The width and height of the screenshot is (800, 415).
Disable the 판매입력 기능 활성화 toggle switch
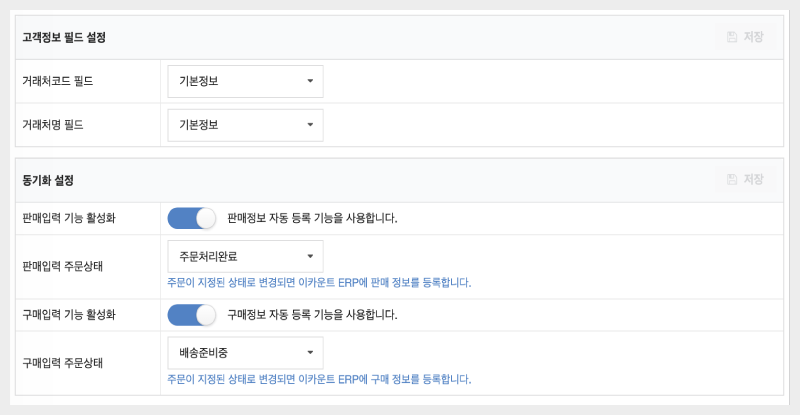[192, 218]
